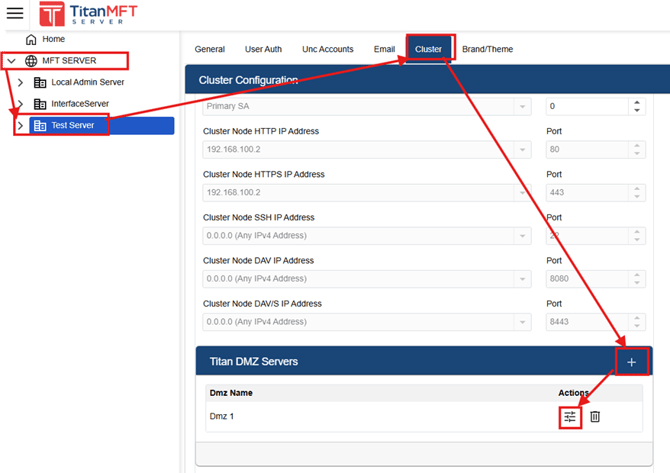Switch to the Brand/Theme tab
The height and width of the screenshot is (473, 670).
(488, 49)
